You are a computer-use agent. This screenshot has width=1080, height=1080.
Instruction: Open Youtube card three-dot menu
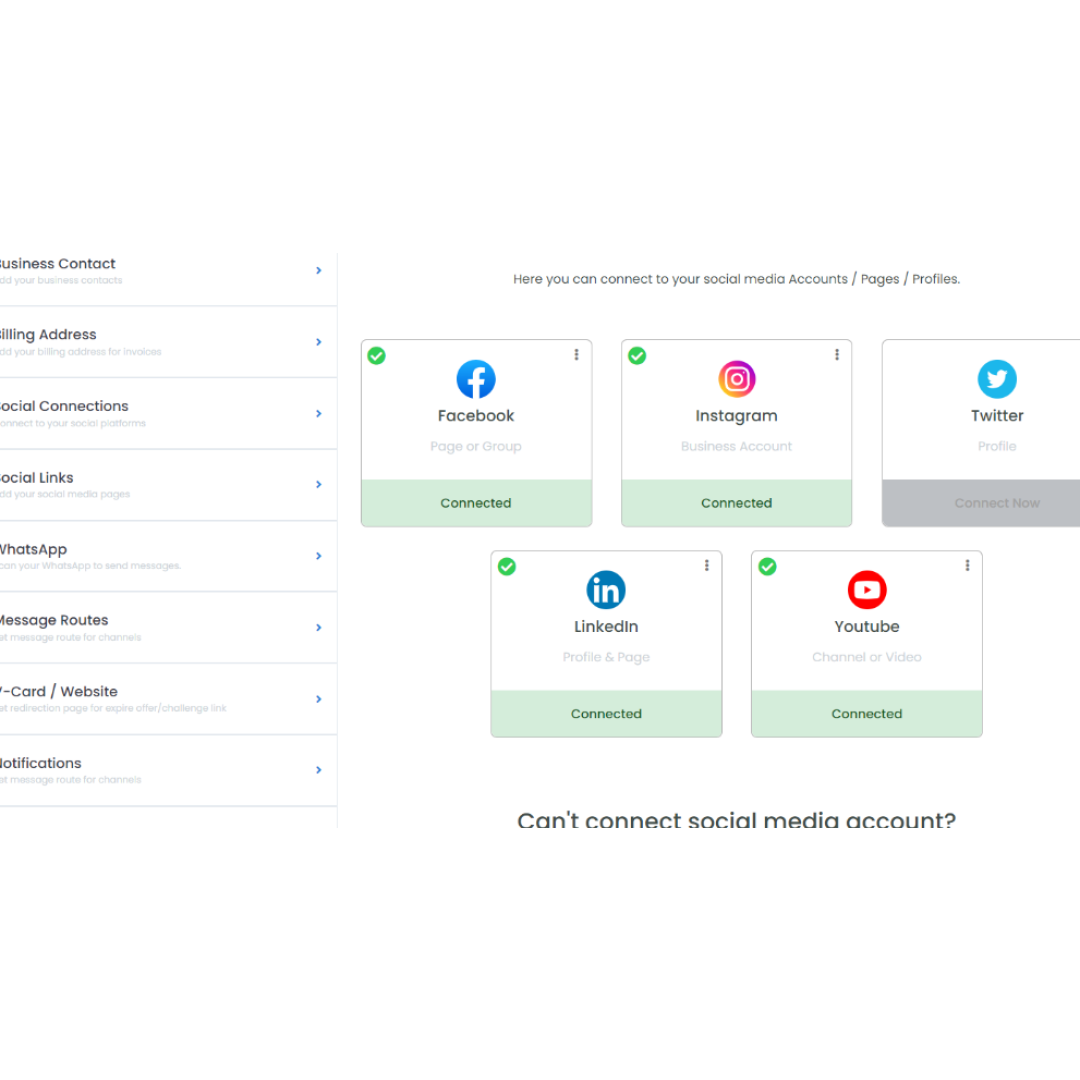click(967, 565)
